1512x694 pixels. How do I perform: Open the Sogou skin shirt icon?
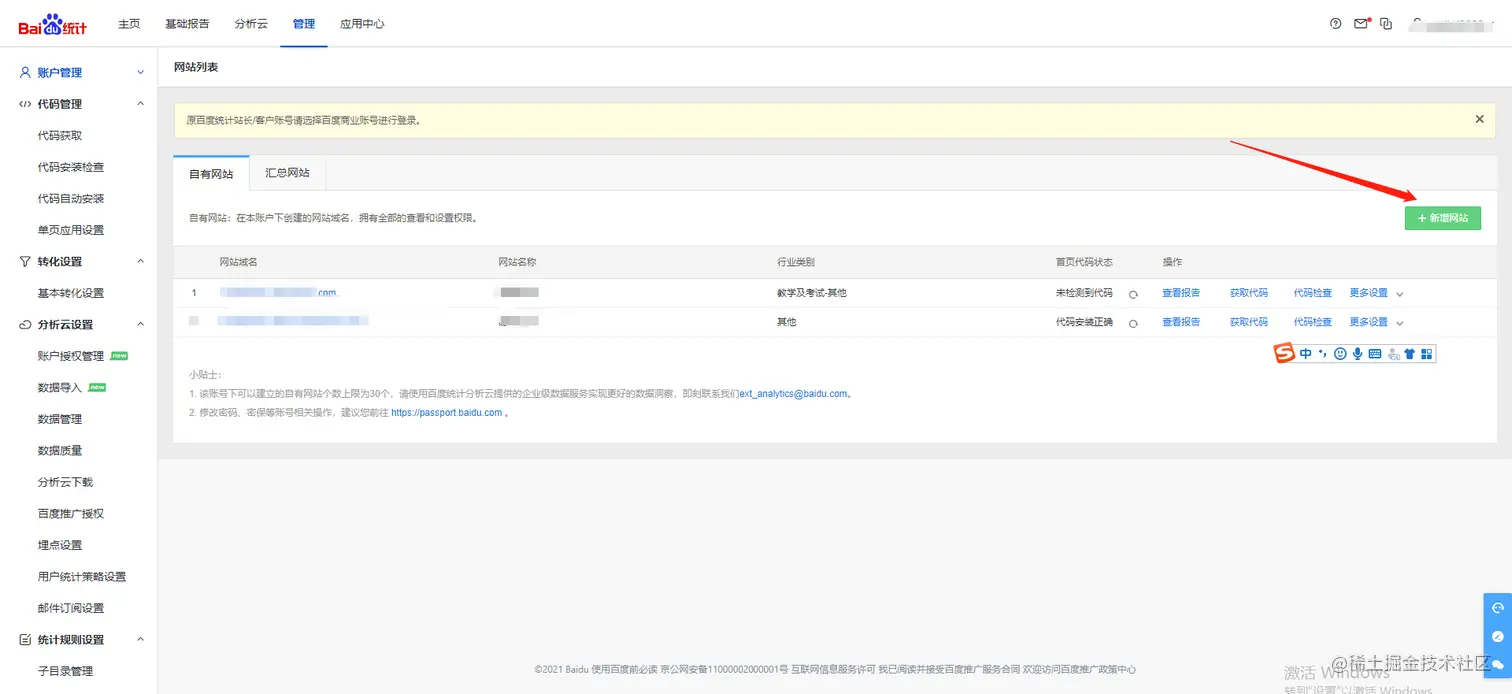coord(1410,353)
